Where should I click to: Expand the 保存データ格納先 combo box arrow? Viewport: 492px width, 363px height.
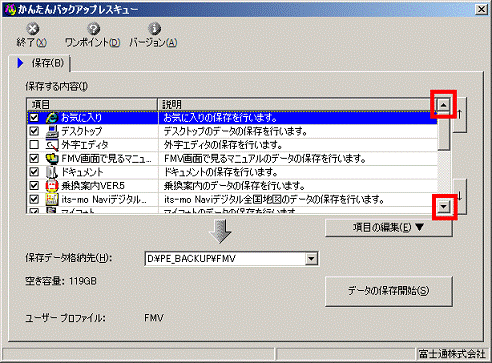click(311, 259)
